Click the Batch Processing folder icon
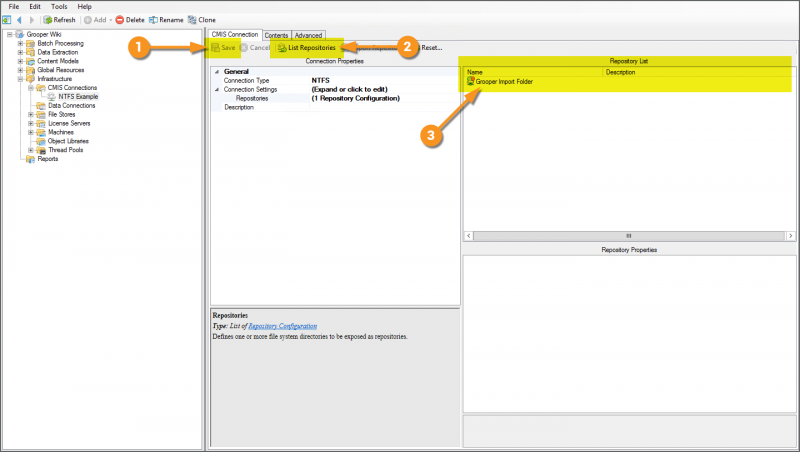This screenshot has height=452, width=800. [x=30, y=43]
